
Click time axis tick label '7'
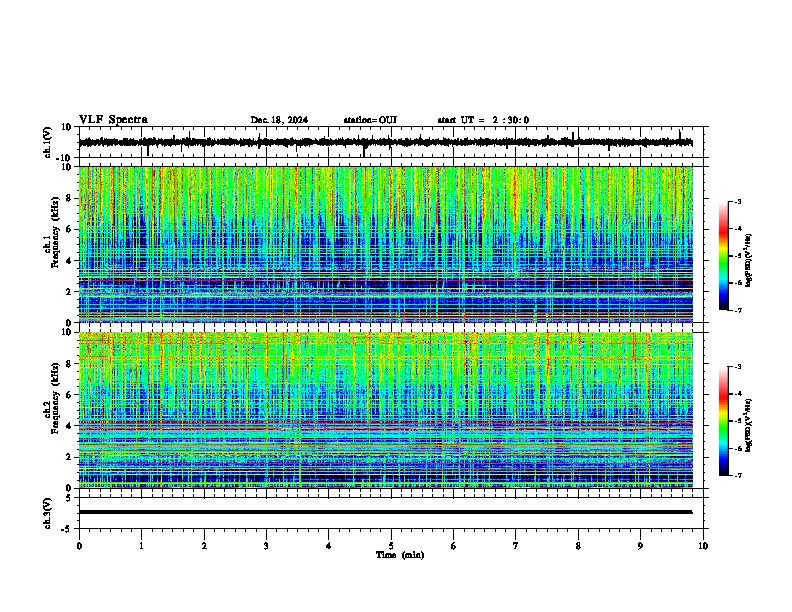coord(516,546)
